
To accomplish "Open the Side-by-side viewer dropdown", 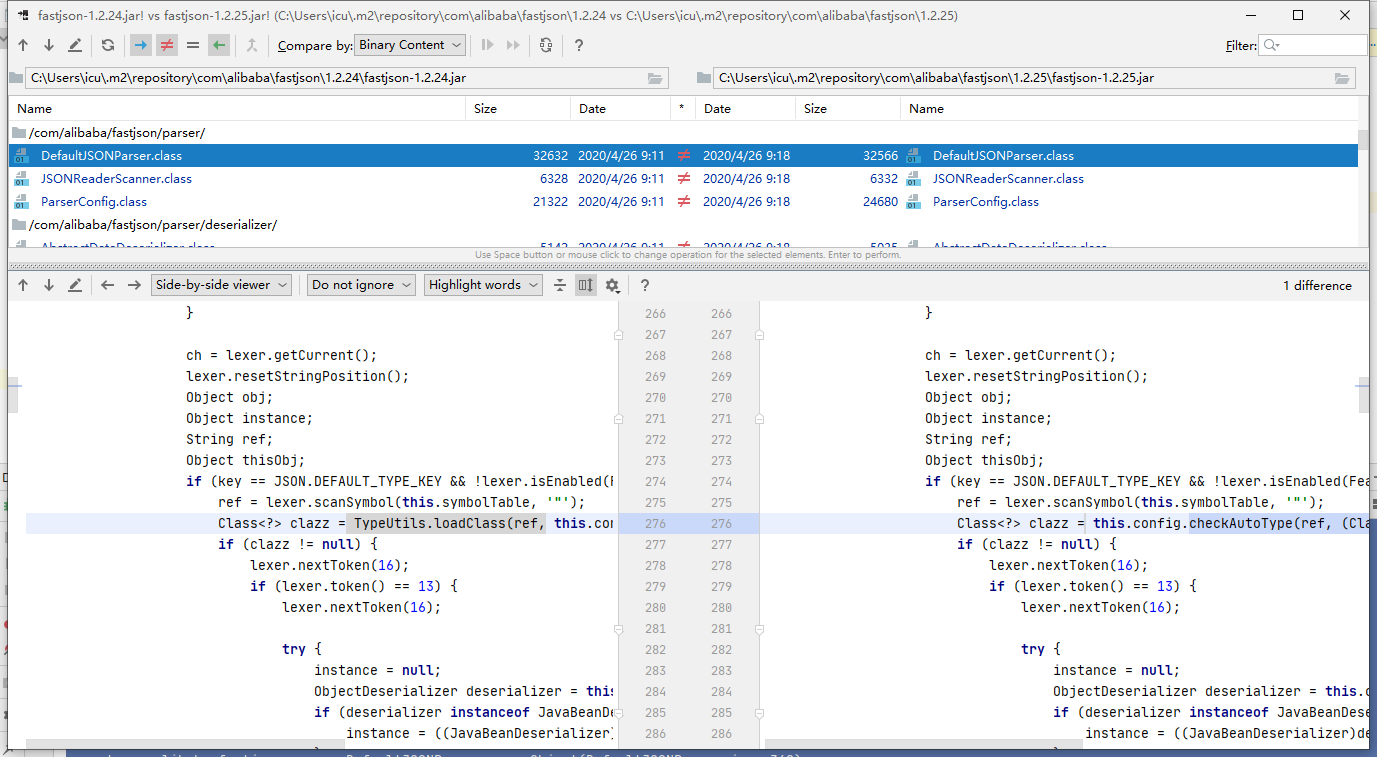I will click(222, 285).
